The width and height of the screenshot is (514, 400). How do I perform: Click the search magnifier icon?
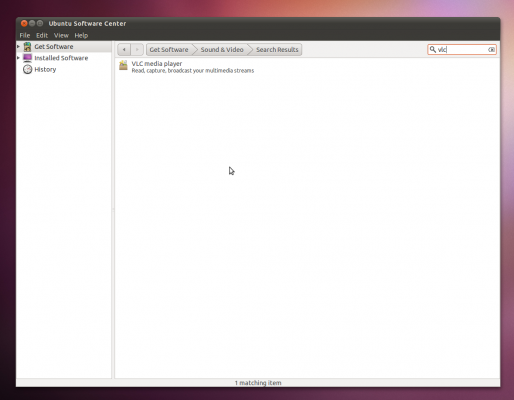433,50
